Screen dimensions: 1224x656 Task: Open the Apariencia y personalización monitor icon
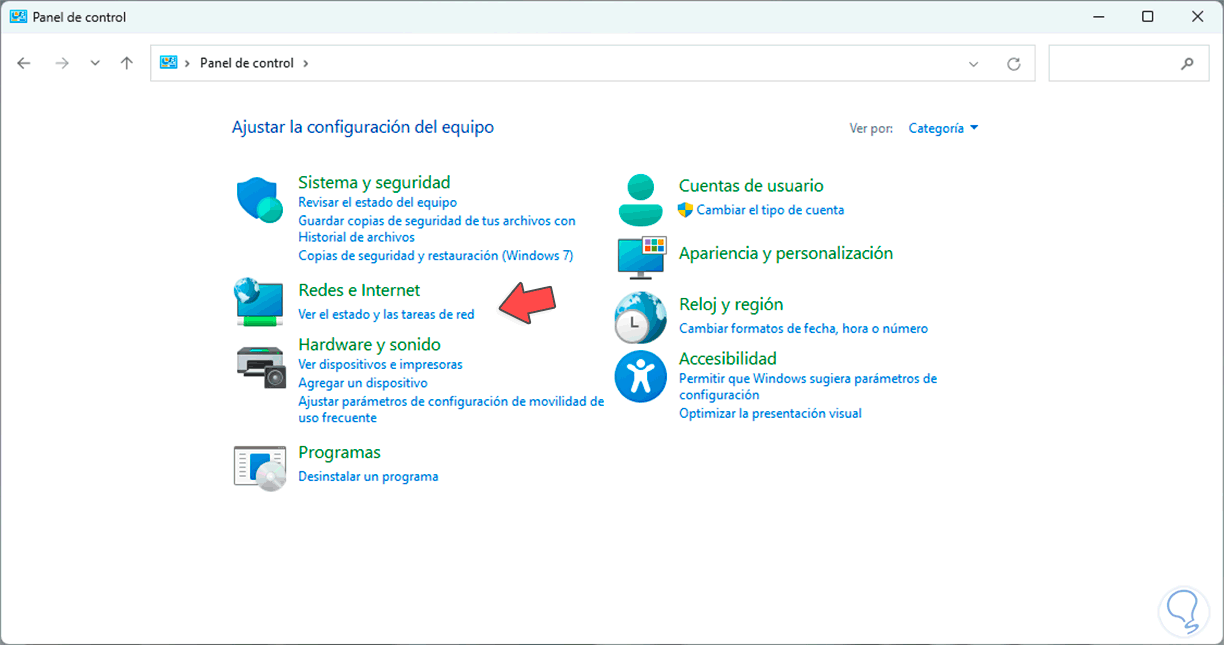click(641, 257)
